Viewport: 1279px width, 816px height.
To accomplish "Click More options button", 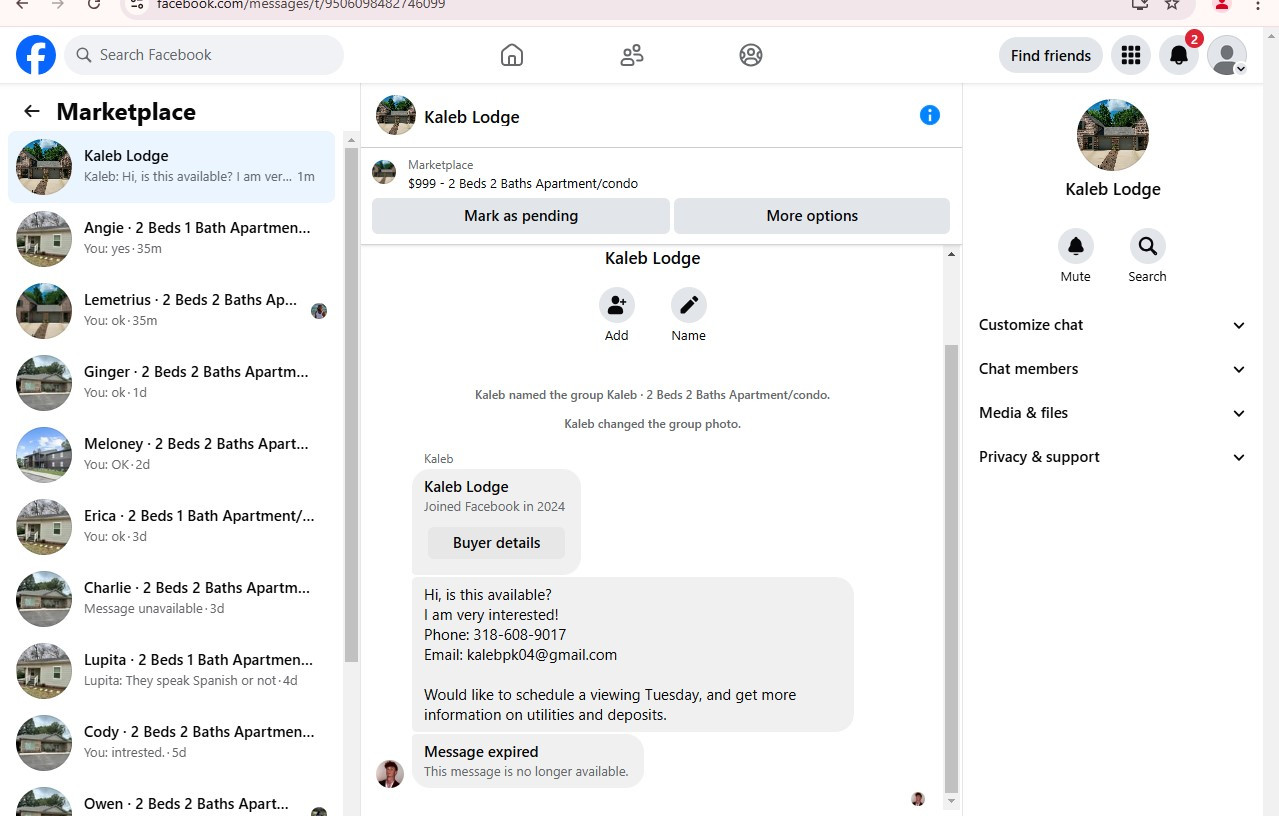I will 812,216.
